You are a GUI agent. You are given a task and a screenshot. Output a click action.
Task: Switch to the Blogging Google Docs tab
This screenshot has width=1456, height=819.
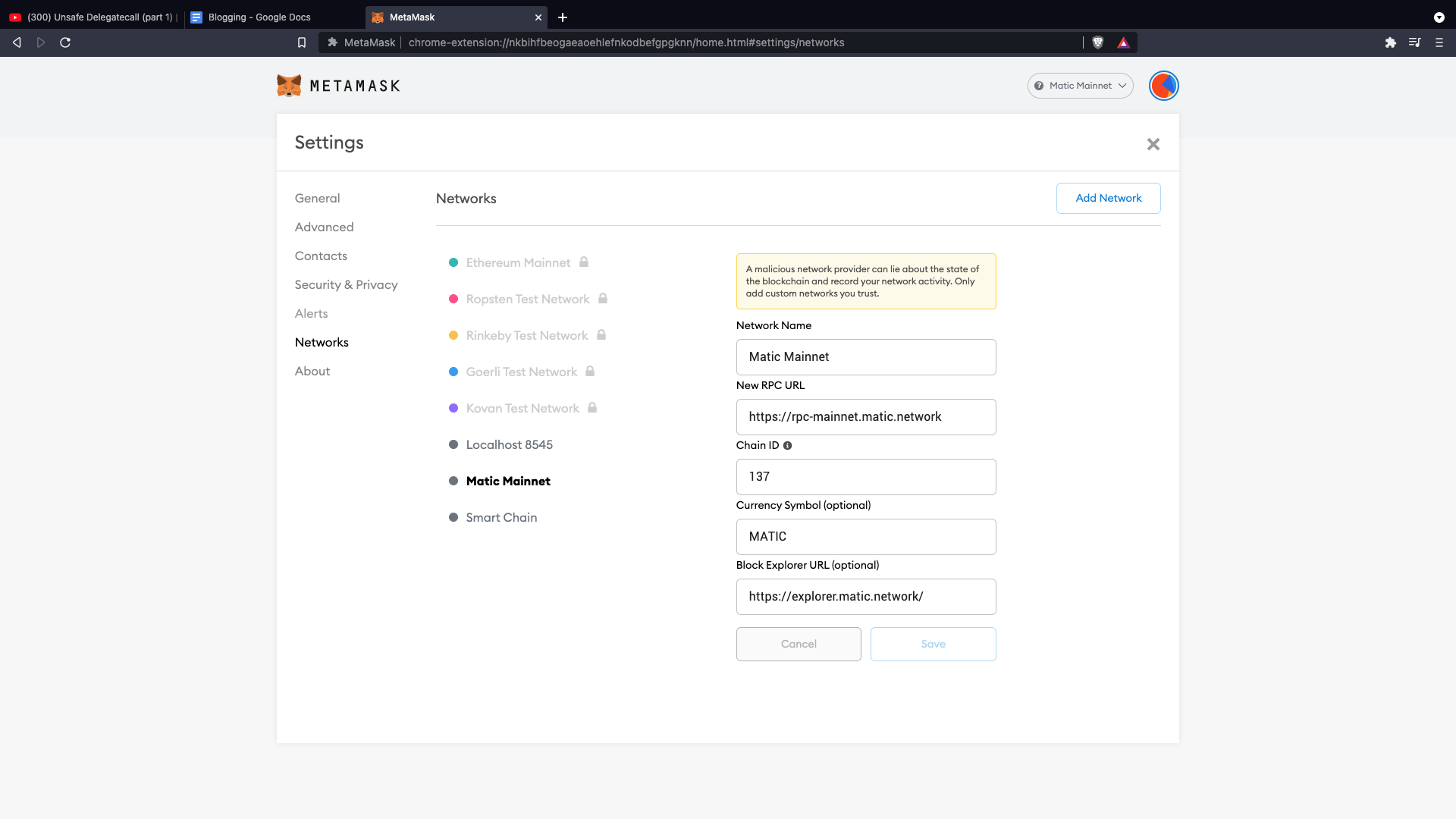[x=258, y=17]
